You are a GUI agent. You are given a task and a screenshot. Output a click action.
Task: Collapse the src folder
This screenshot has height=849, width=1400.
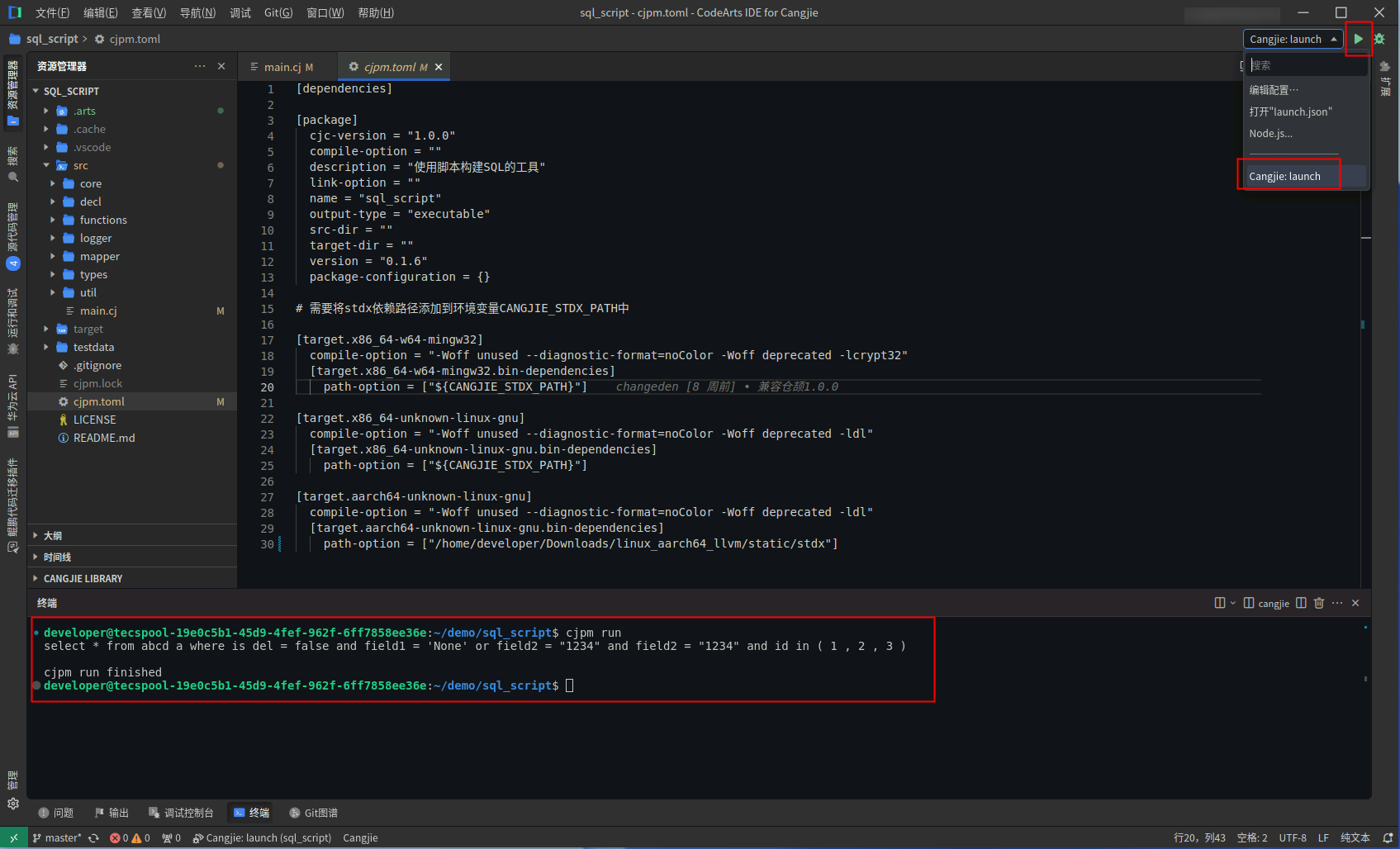(47, 165)
